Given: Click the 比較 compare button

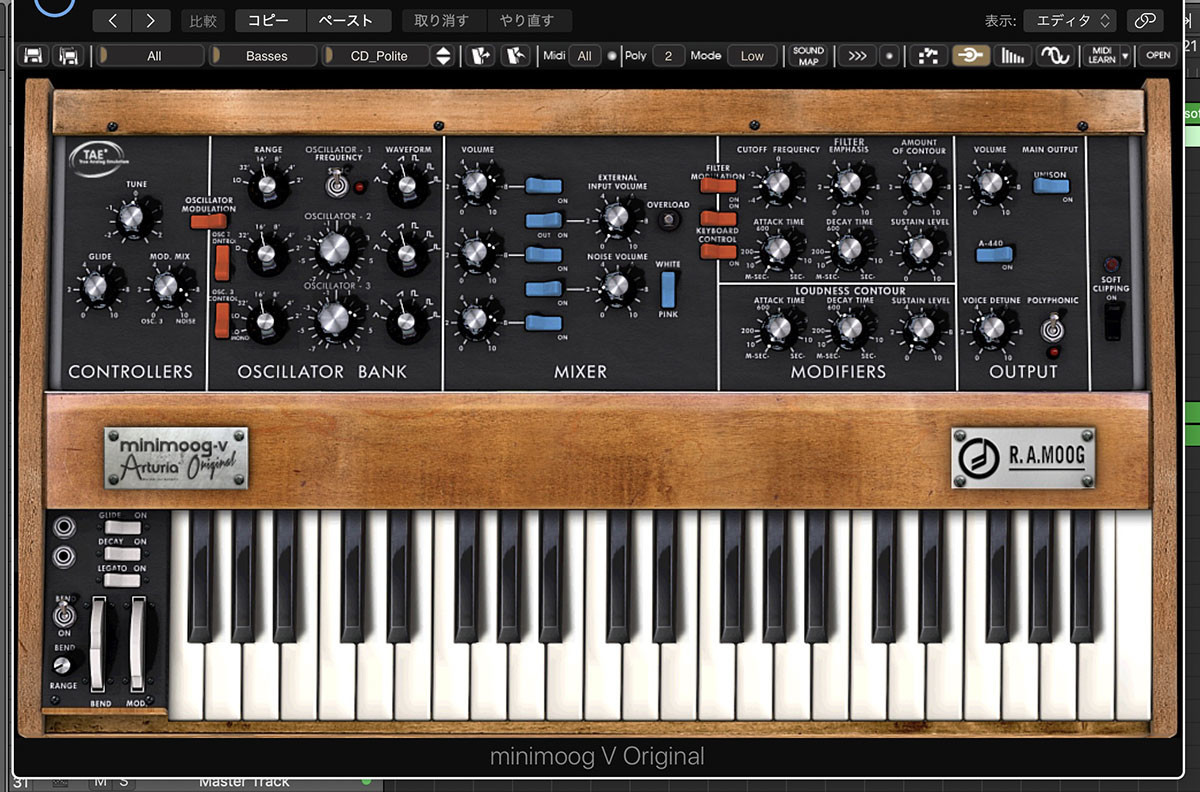Looking at the screenshot, I should point(203,20).
